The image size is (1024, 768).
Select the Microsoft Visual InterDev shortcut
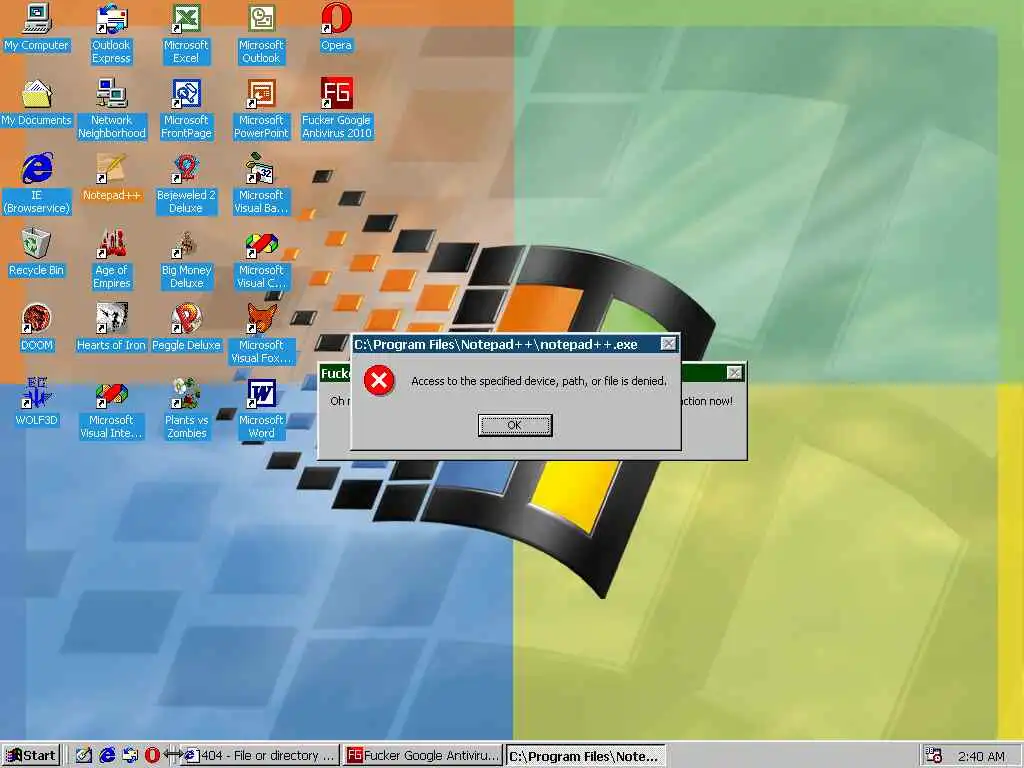tap(112, 409)
